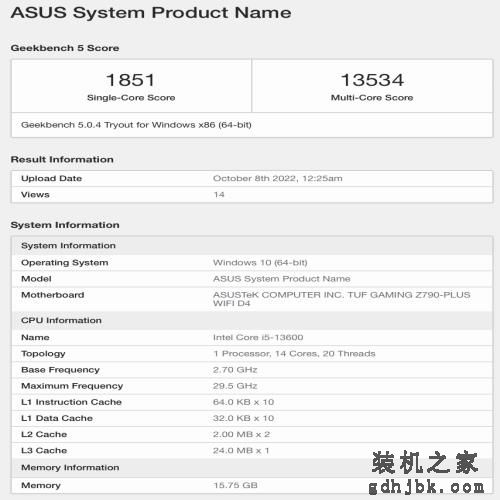Select the 64.0 KB x 10 cache value

[x=243, y=402]
